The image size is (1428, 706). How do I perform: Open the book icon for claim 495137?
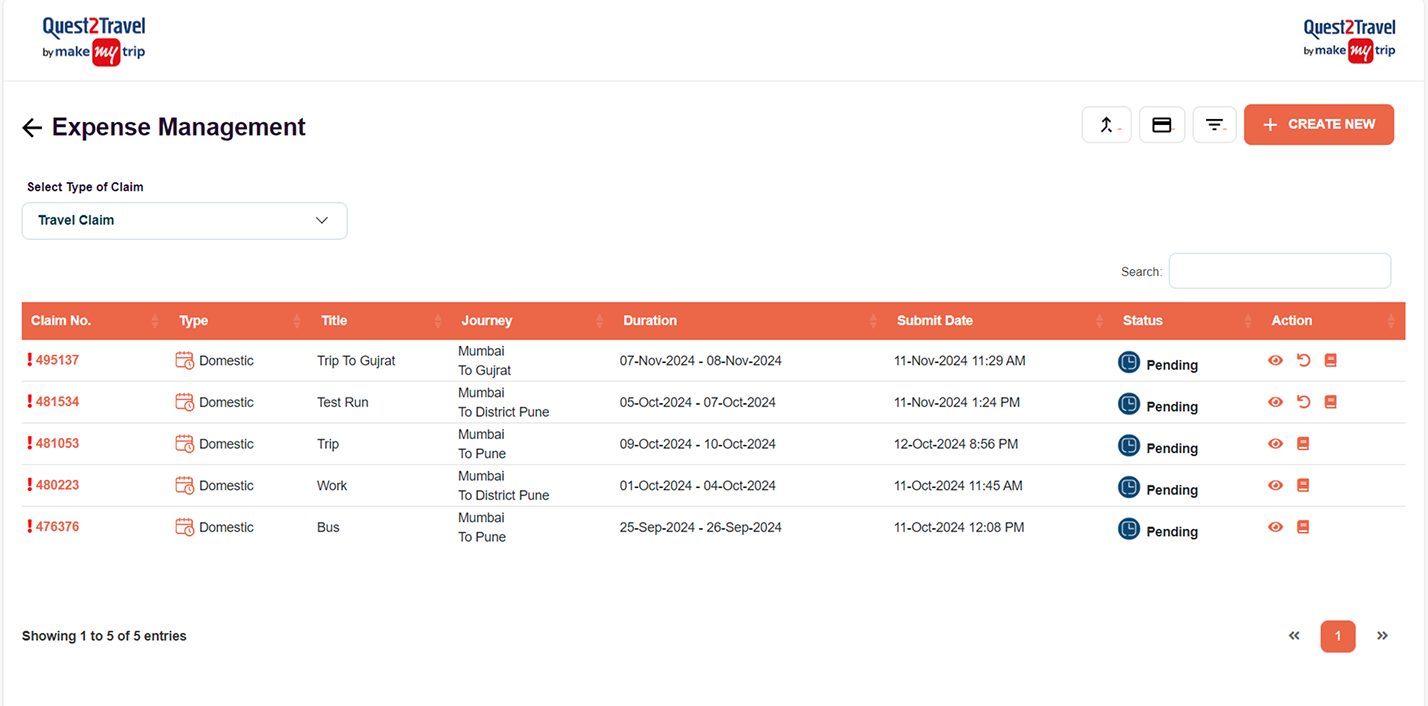[x=1330, y=360]
